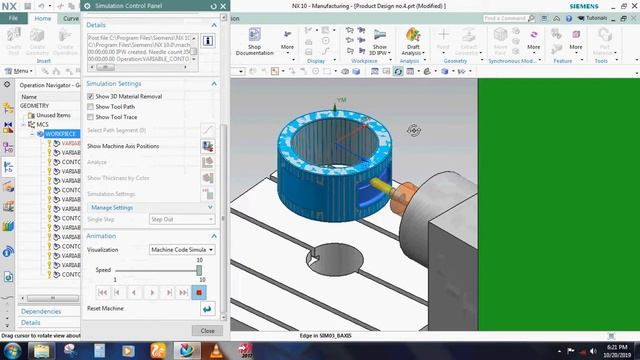
Task: Uncheck Show 3D Material Removal
Action: [90, 96]
